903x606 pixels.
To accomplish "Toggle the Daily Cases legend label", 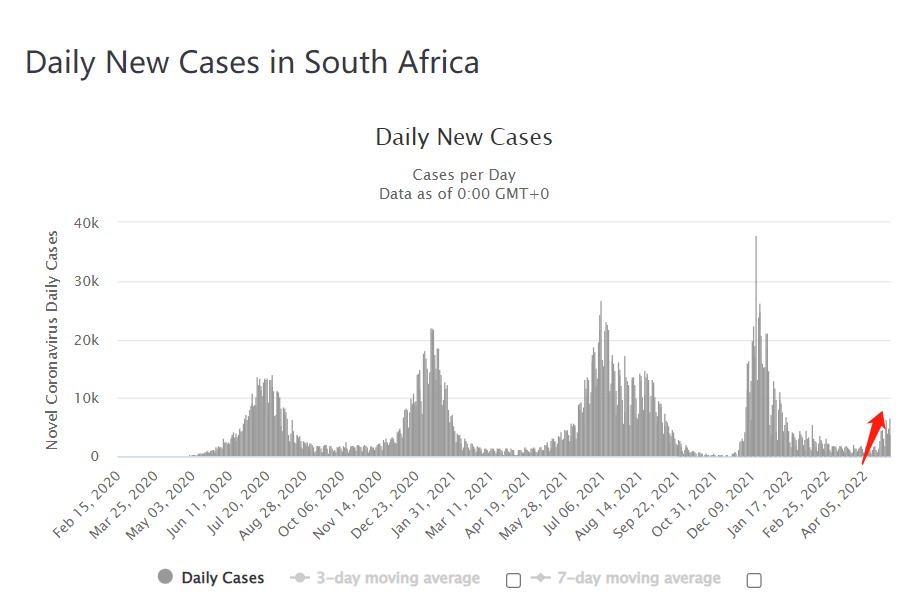I will [x=223, y=578].
